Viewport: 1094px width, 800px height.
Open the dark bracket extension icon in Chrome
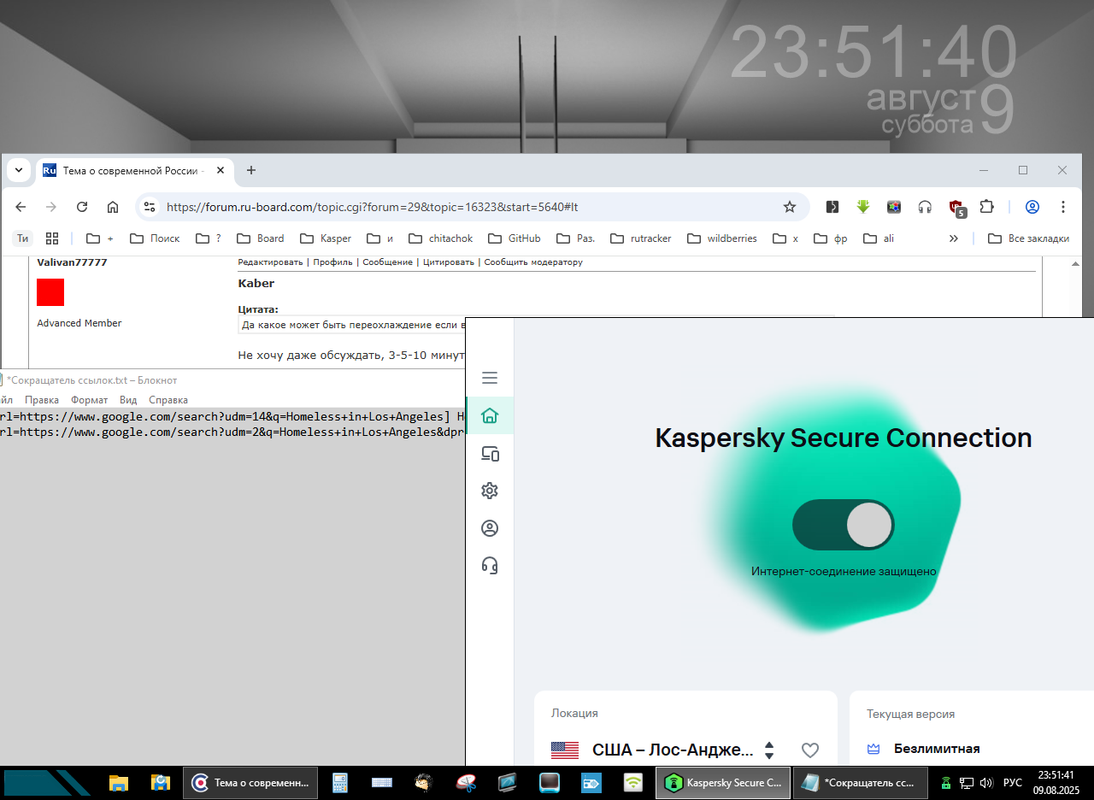[x=832, y=206]
